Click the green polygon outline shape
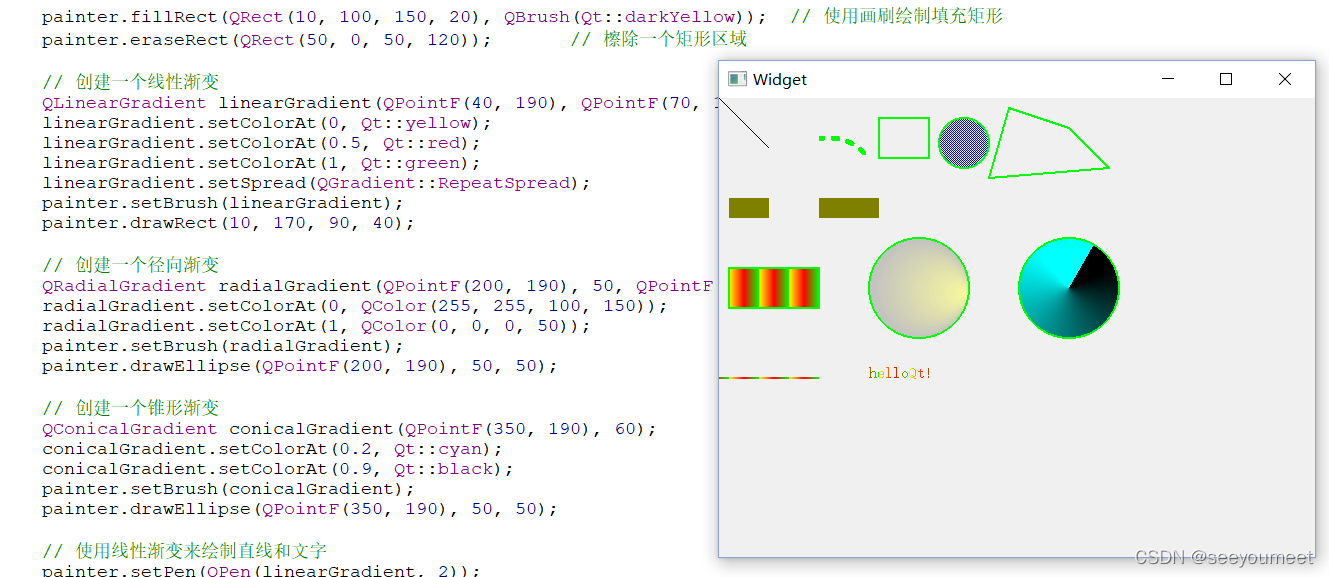 tap(1047, 143)
